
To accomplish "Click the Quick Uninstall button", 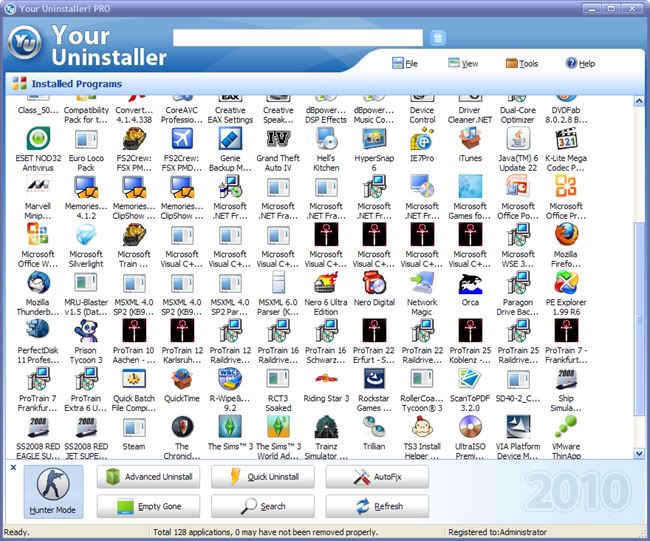I will pyautogui.click(x=263, y=477).
